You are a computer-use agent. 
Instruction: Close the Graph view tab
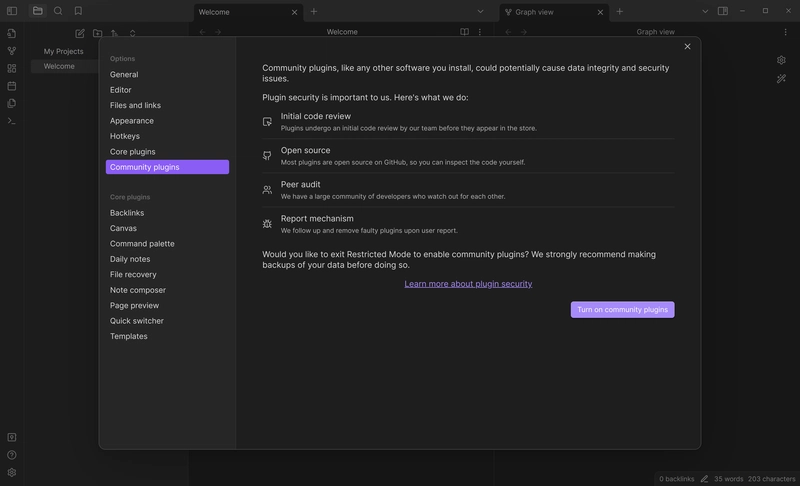pos(600,12)
